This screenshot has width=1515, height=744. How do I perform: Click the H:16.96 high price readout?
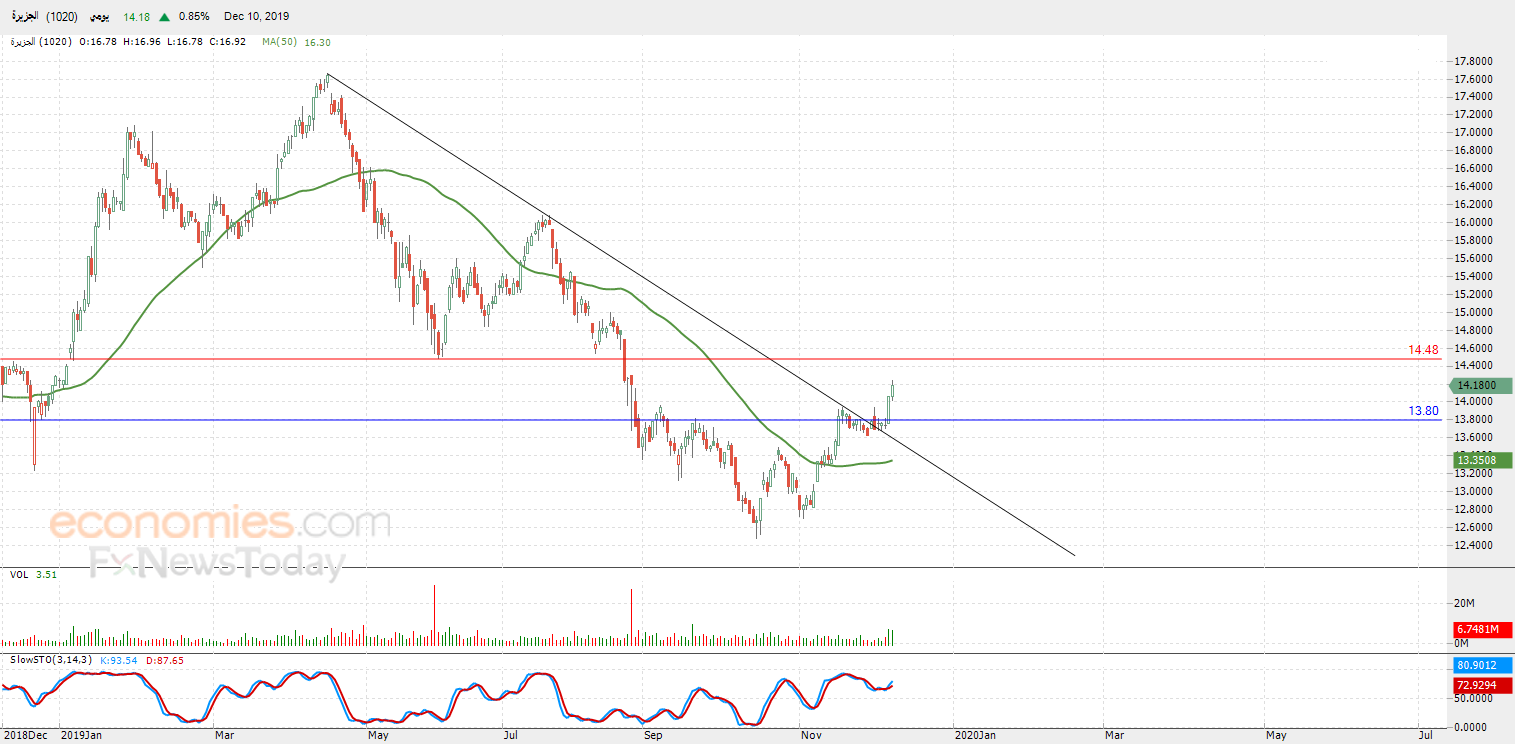pos(142,42)
